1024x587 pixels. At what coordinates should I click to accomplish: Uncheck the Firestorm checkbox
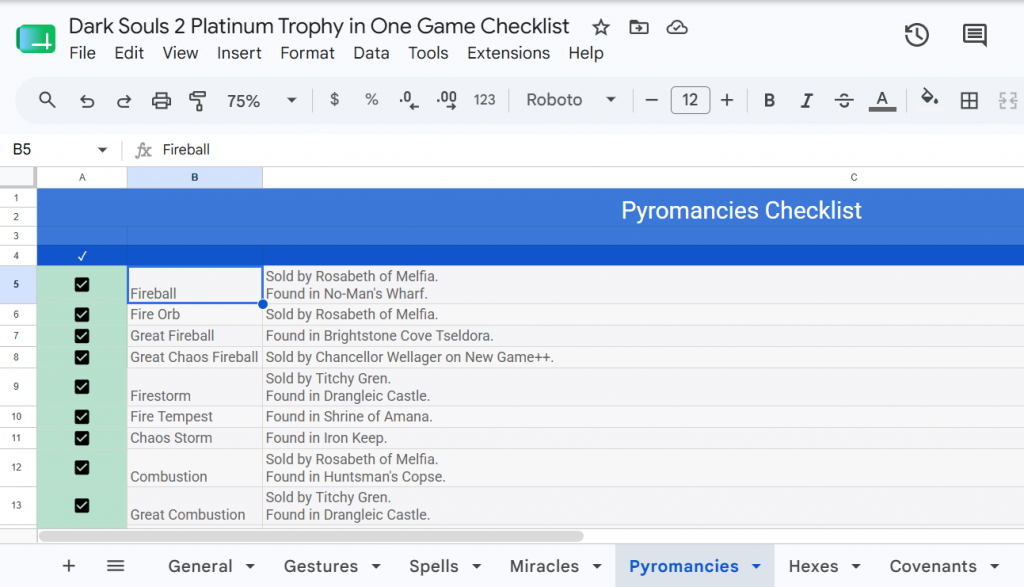(x=82, y=387)
